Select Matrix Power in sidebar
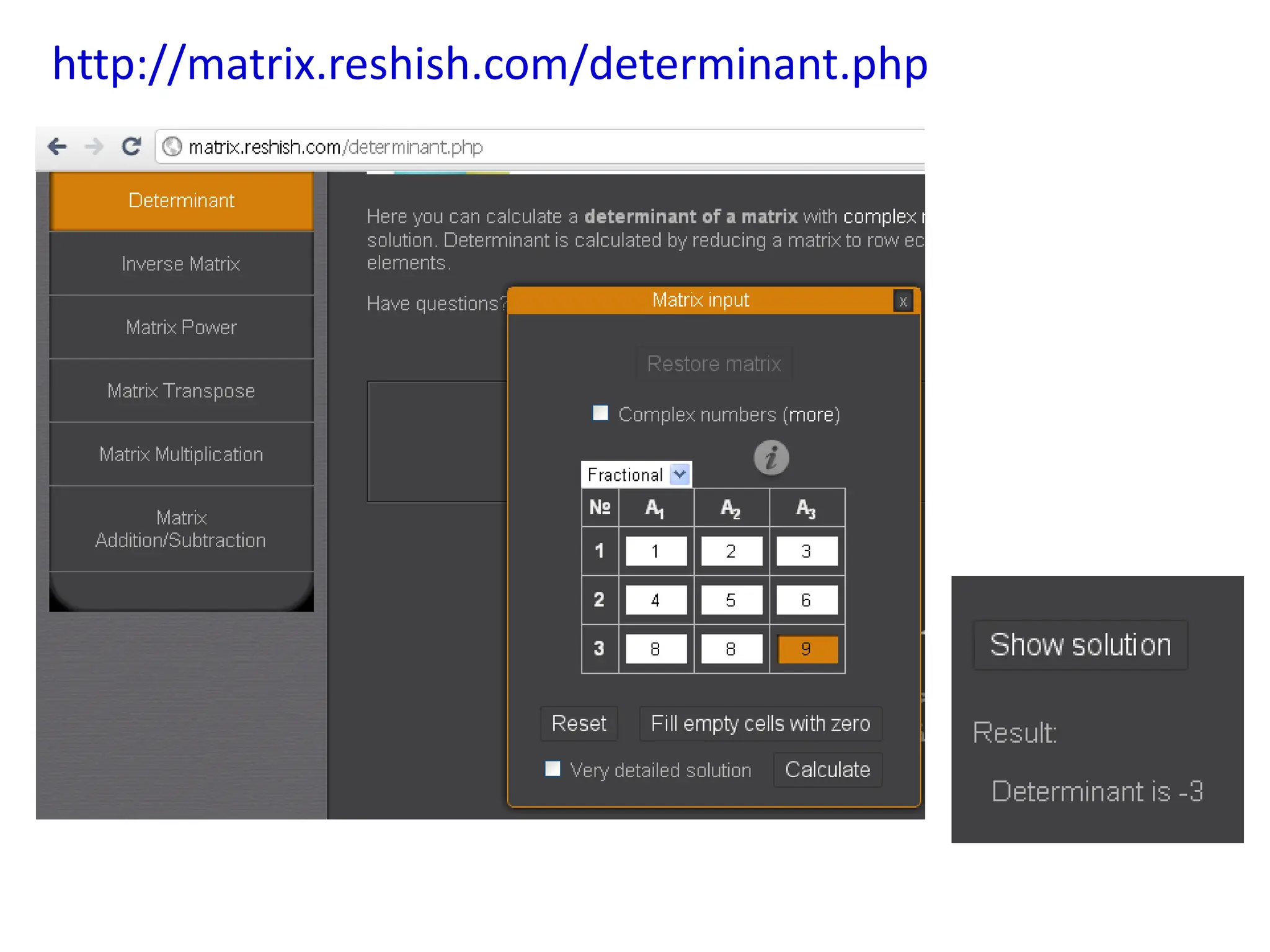This screenshot has width=1270, height=952. point(181,327)
